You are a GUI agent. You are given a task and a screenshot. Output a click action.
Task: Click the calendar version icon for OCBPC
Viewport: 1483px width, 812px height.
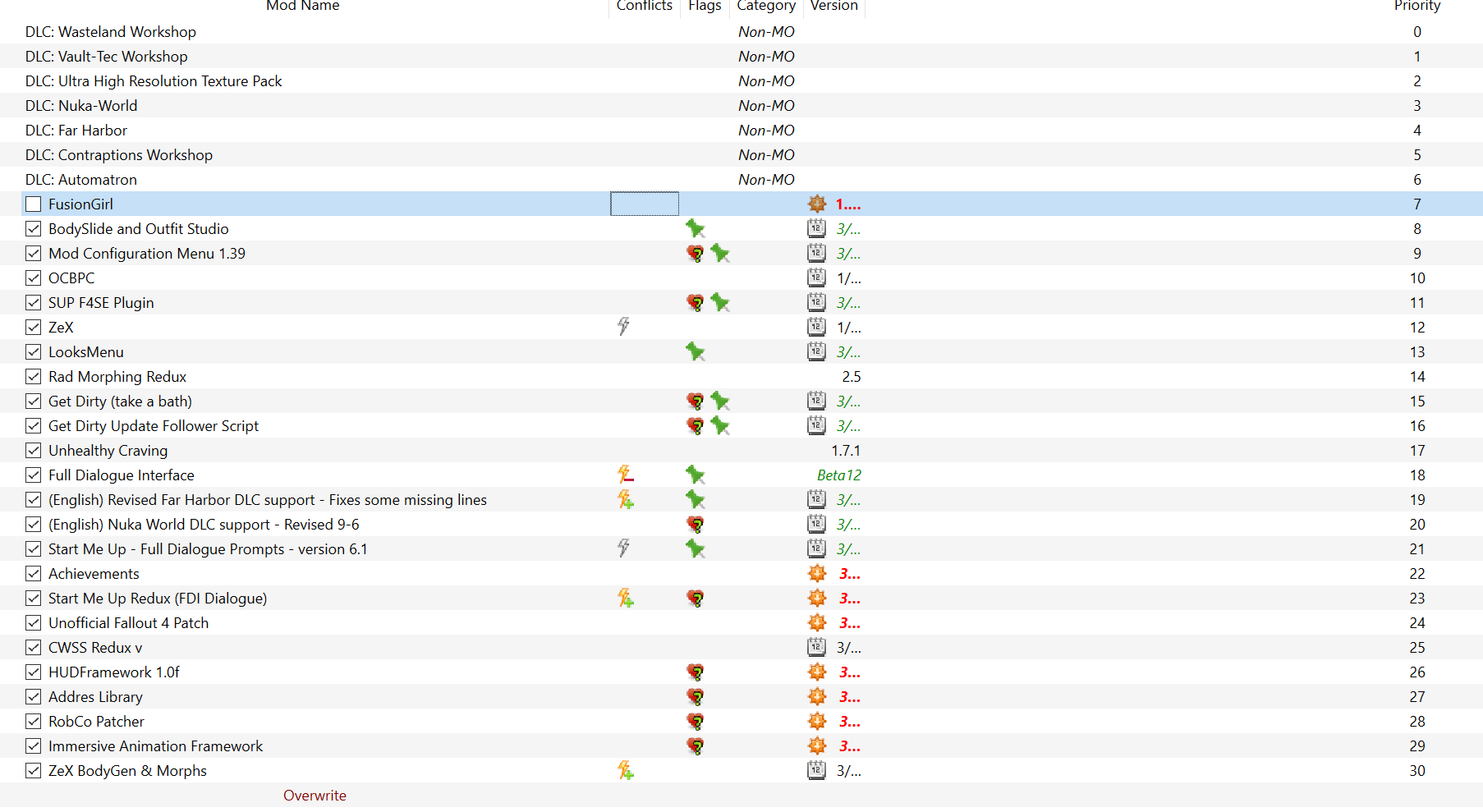(816, 278)
